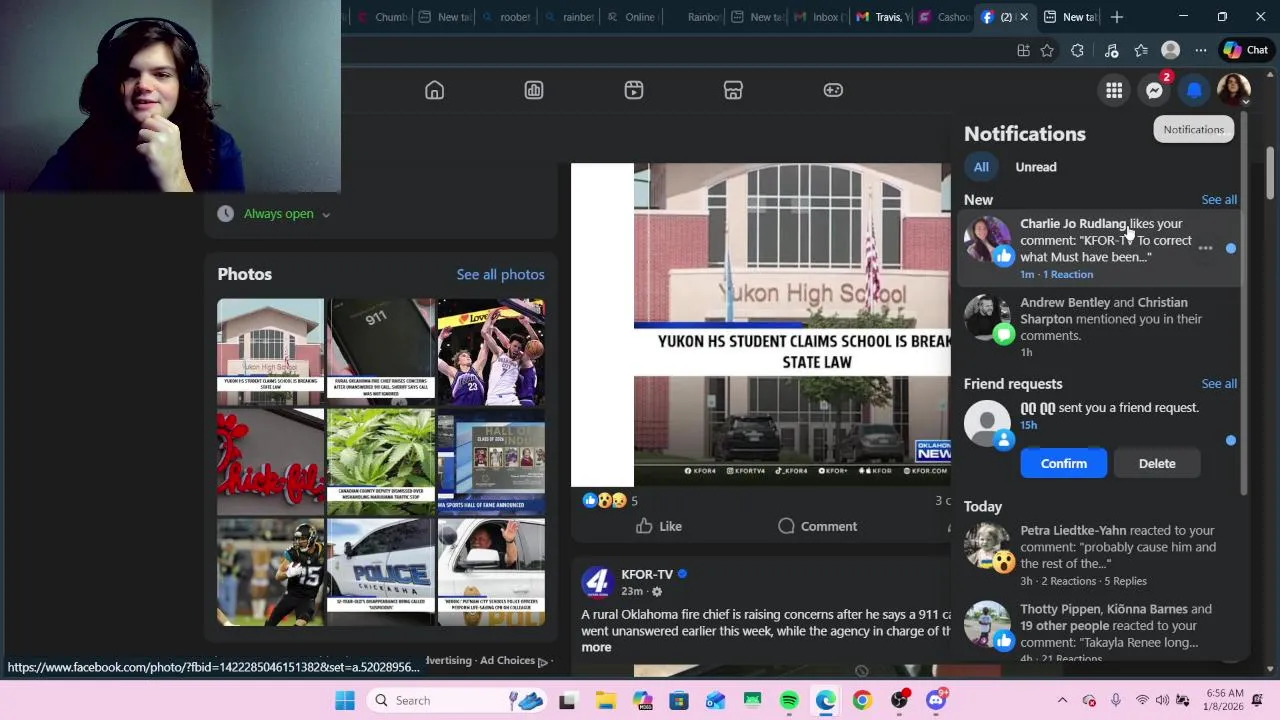Image resolution: width=1280 pixels, height=720 pixels.
Task: Open the Windows Start menu
Action: 345,701
